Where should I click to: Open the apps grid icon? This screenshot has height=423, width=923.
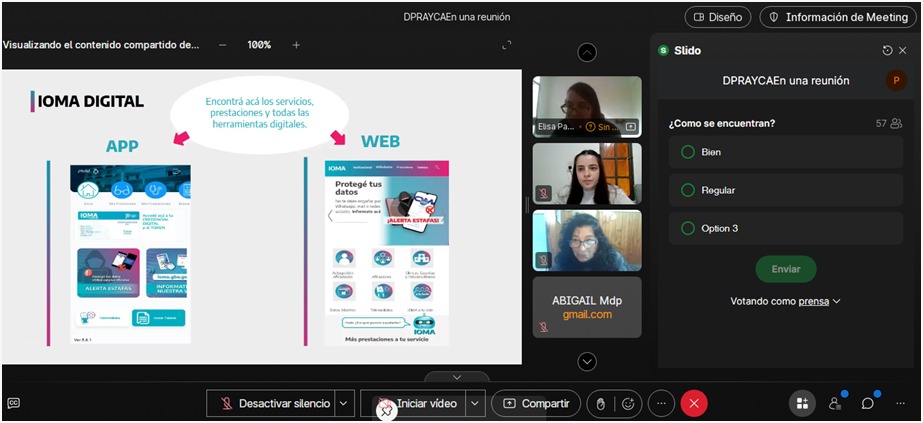click(802, 403)
